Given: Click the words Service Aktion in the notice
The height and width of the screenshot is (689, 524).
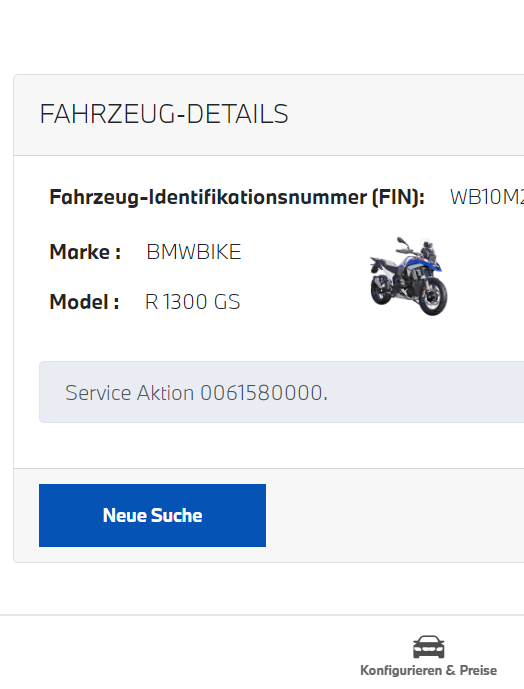Looking at the screenshot, I should (x=129, y=393).
